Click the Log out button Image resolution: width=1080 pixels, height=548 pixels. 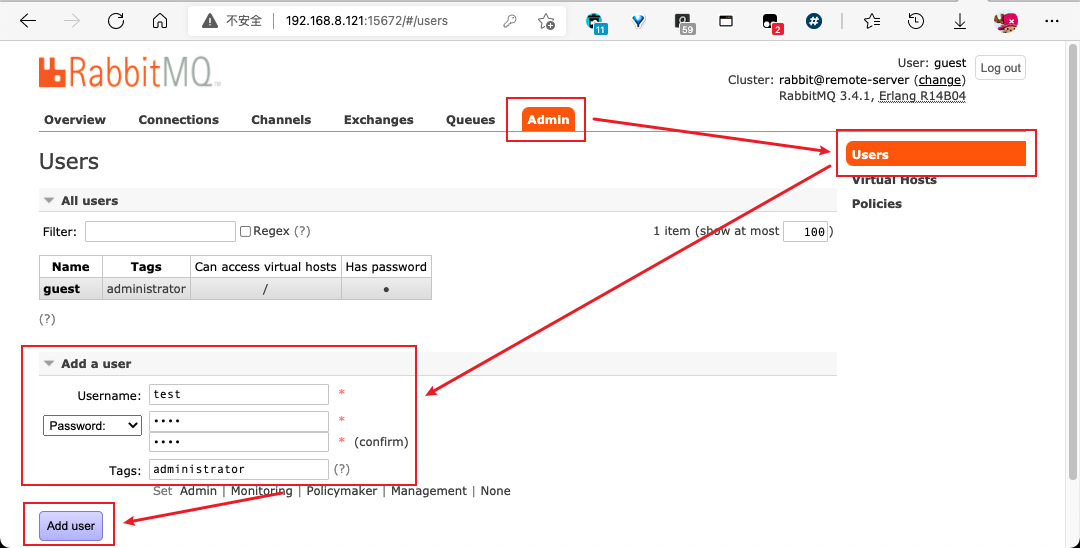click(x=1000, y=68)
